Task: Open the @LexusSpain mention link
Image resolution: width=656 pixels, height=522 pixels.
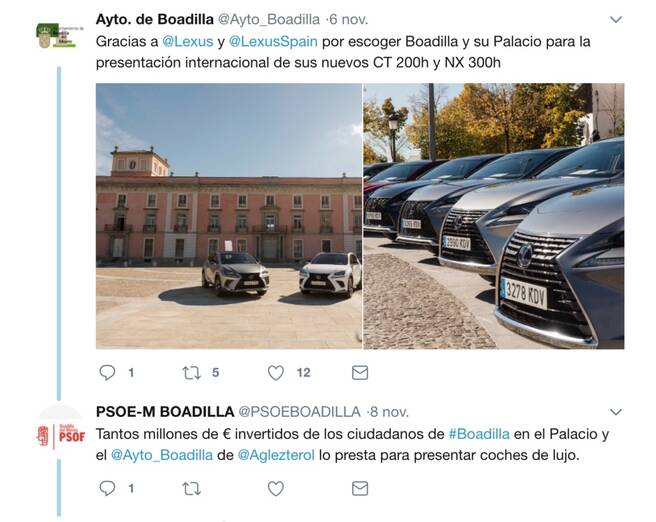Action: pyautogui.click(x=273, y=41)
